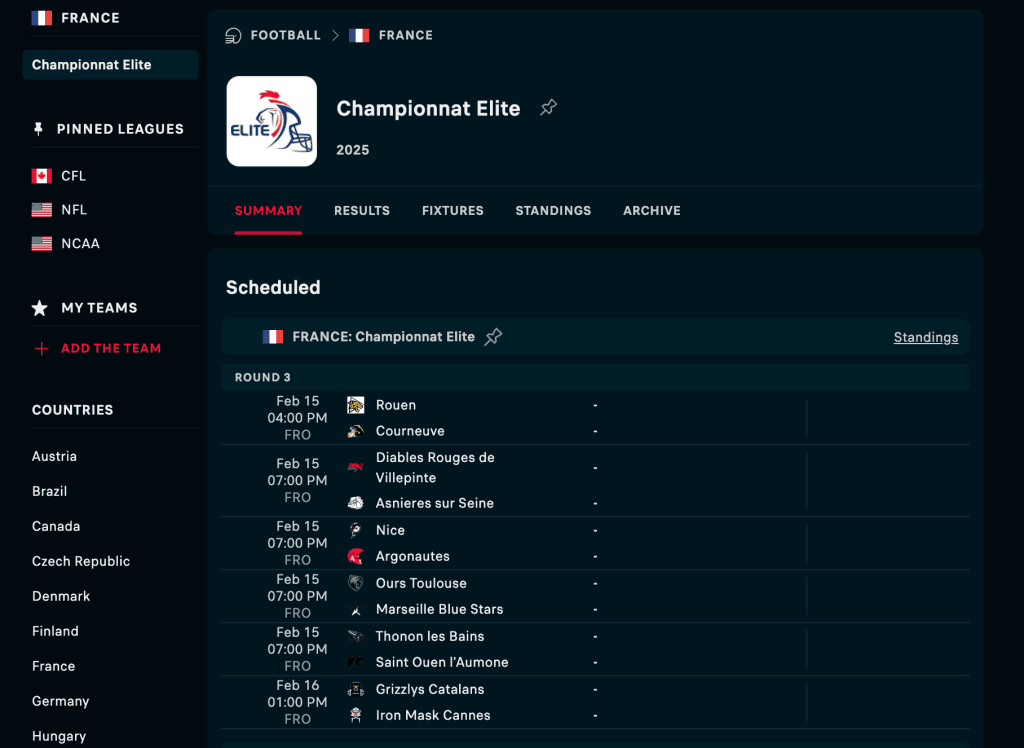Open the Fixtures tab
Image resolution: width=1024 pixels, height=748 pixels.
click(453, 210)
